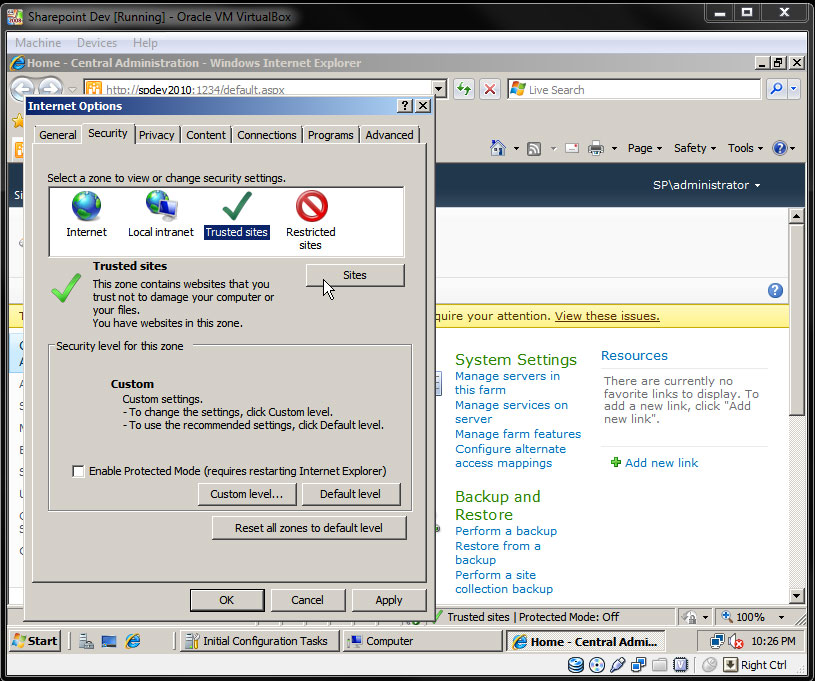Switch to the Content tab
815x681 pixels.
206,135
